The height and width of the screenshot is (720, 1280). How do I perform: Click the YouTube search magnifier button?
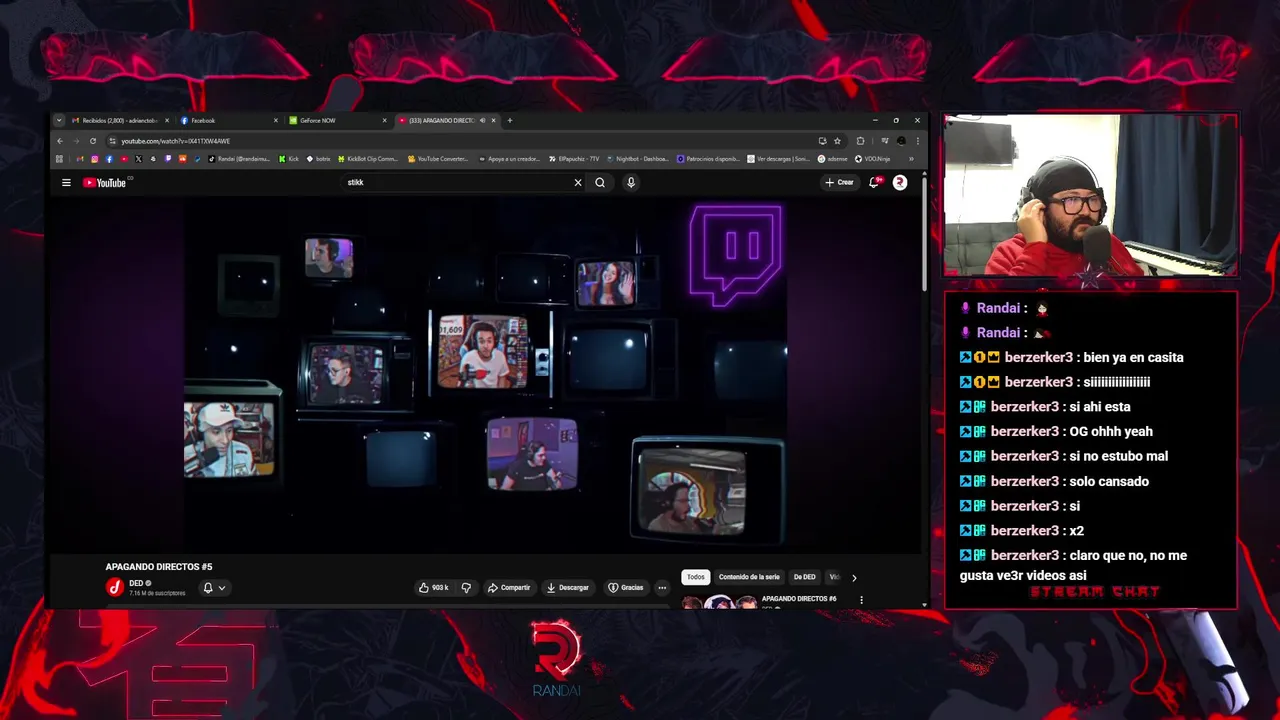(x=600, y=182)
